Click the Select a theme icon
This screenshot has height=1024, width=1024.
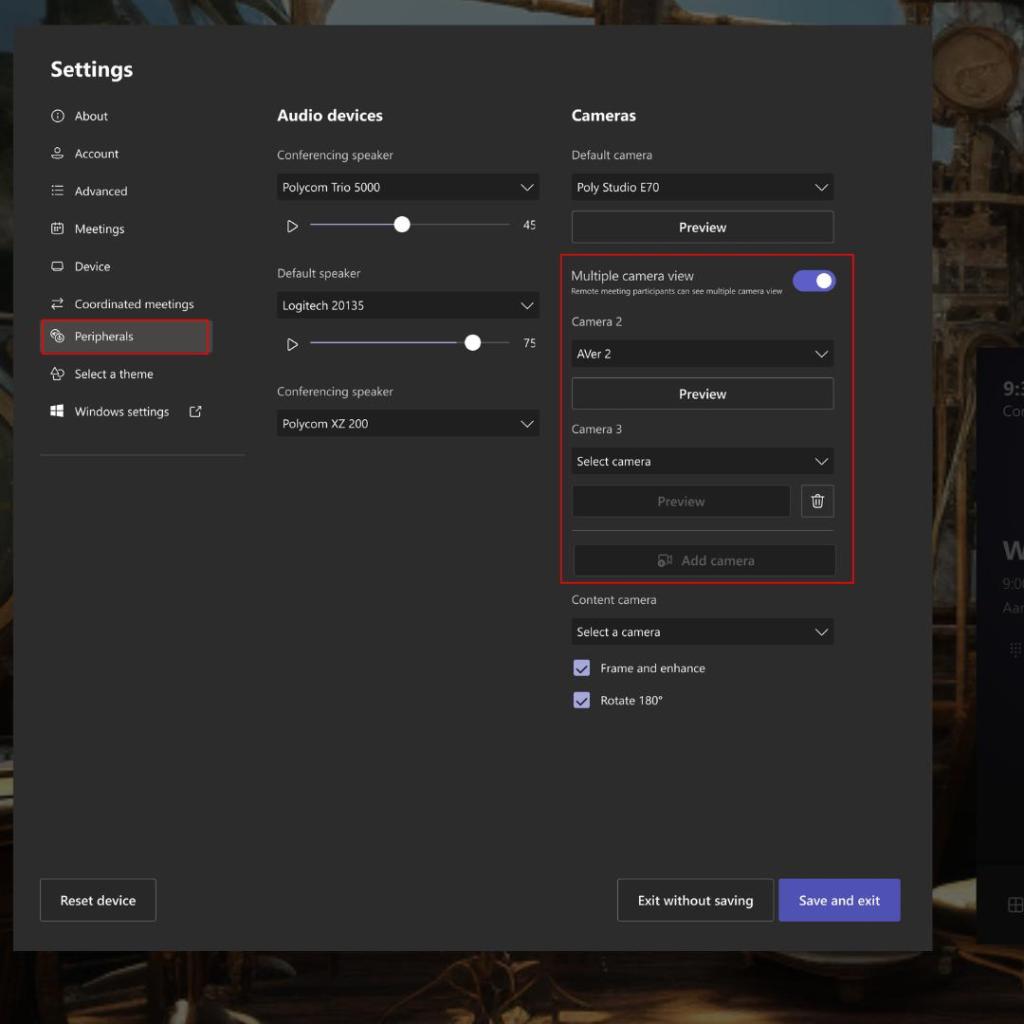(59, 373)
